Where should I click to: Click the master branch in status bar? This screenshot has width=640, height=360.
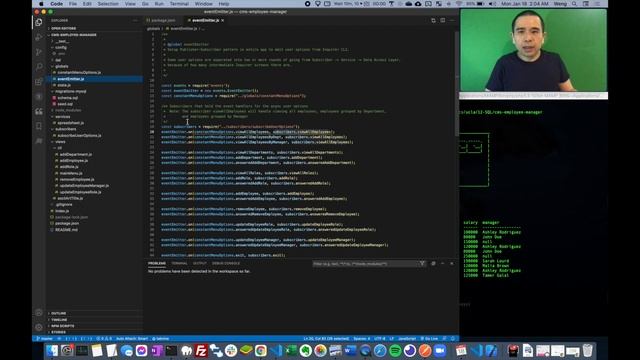tap(44, 339)
